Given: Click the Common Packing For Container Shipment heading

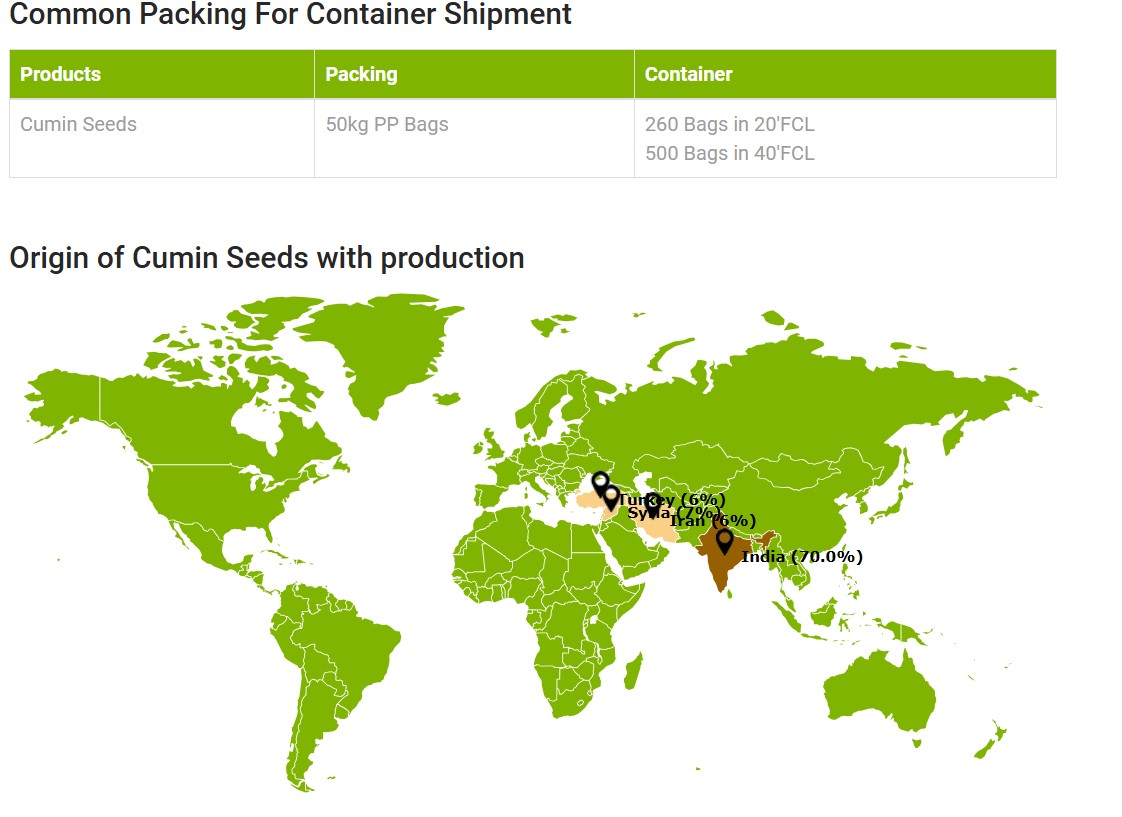Looking at the screenshot, I should (290, 14).
